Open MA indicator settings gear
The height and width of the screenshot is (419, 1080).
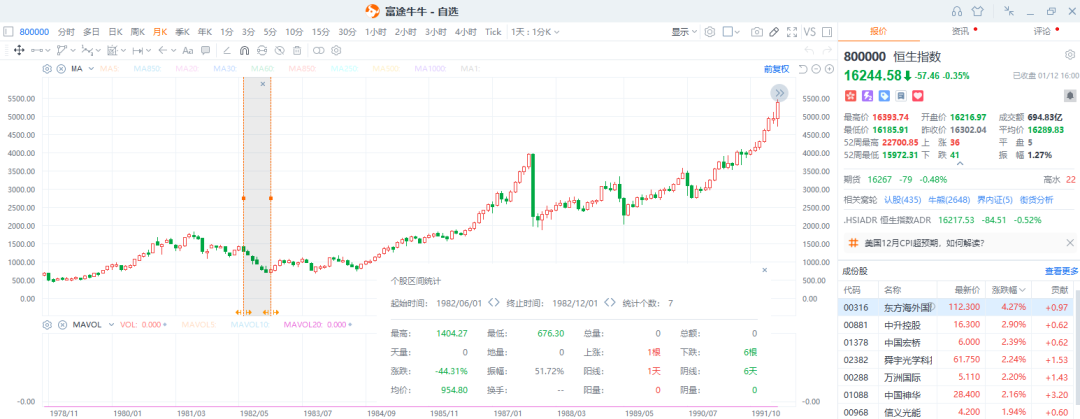(47, 69)
